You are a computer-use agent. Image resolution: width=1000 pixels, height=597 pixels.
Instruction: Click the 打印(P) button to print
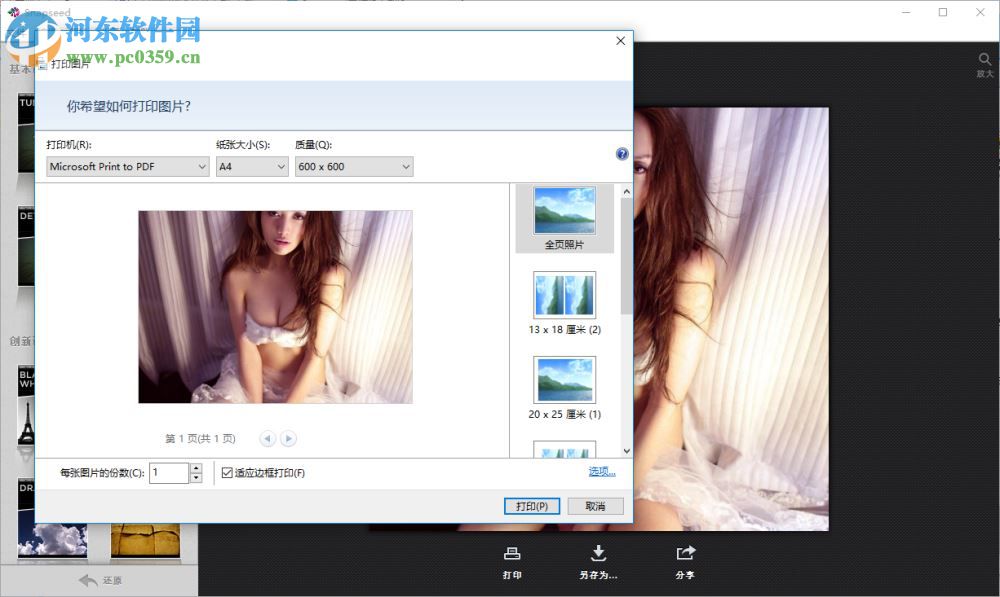coord(531,506)
